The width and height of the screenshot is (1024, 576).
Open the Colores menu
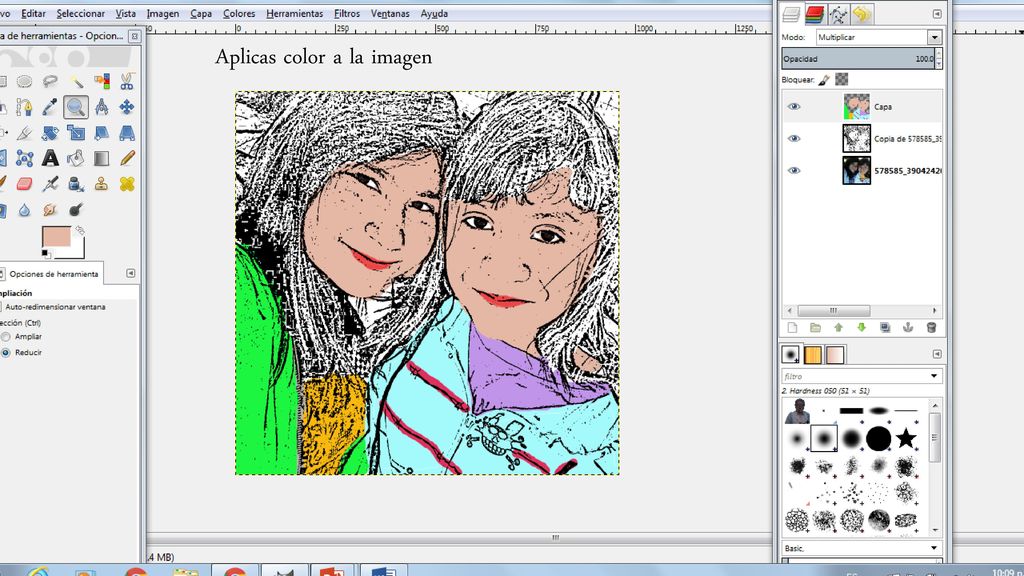point(239,13)
